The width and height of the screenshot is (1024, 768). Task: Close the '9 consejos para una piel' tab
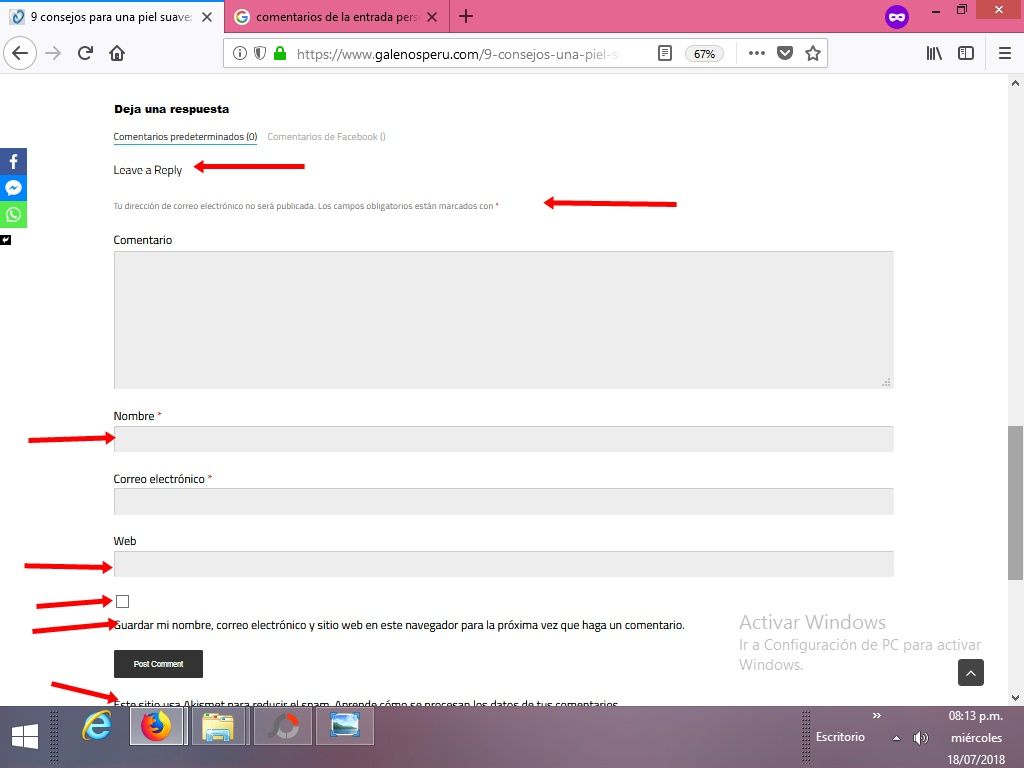coord(207,17)
